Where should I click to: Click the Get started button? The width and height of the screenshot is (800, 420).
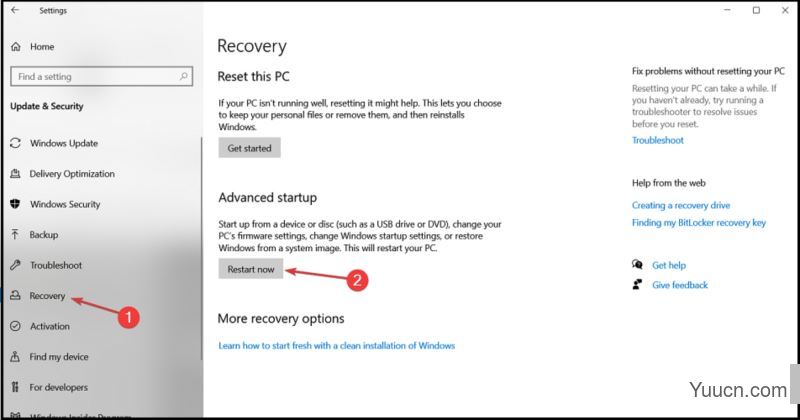pyautogui.click(x=249, y=148)
